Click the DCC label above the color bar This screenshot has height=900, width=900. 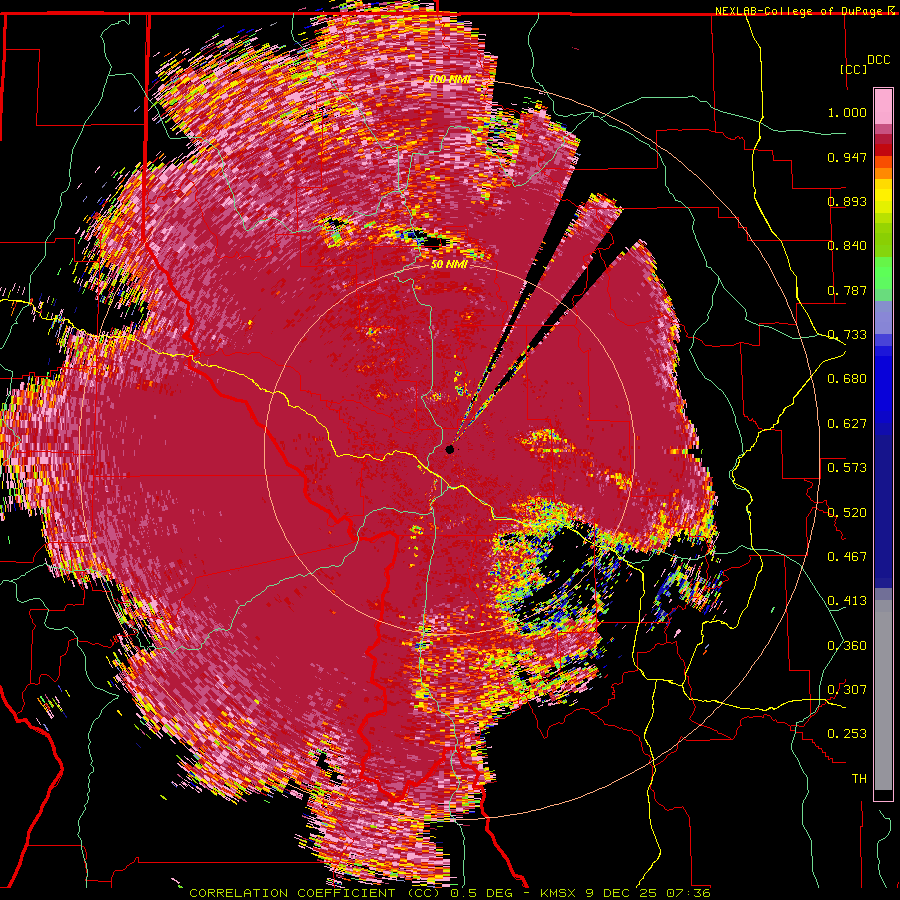878,60
